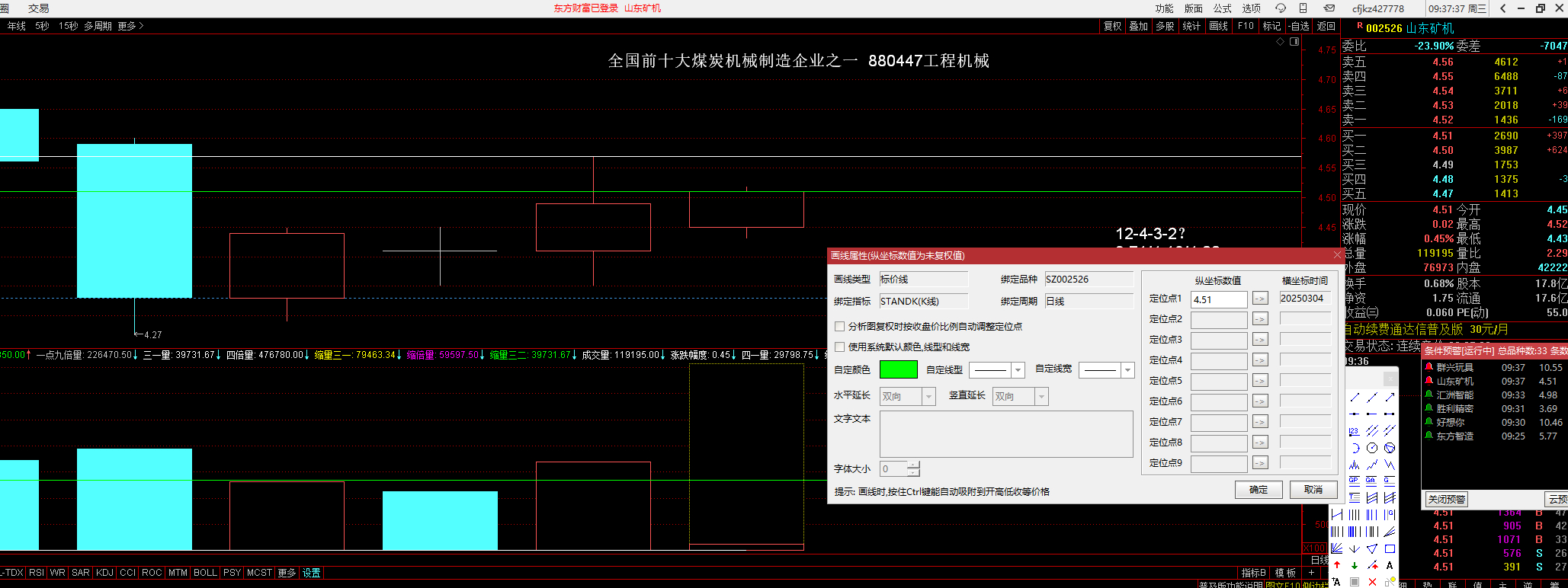Open the 选项 menu
Viewport: 1568px width, 588px height.
point(1251,8)
